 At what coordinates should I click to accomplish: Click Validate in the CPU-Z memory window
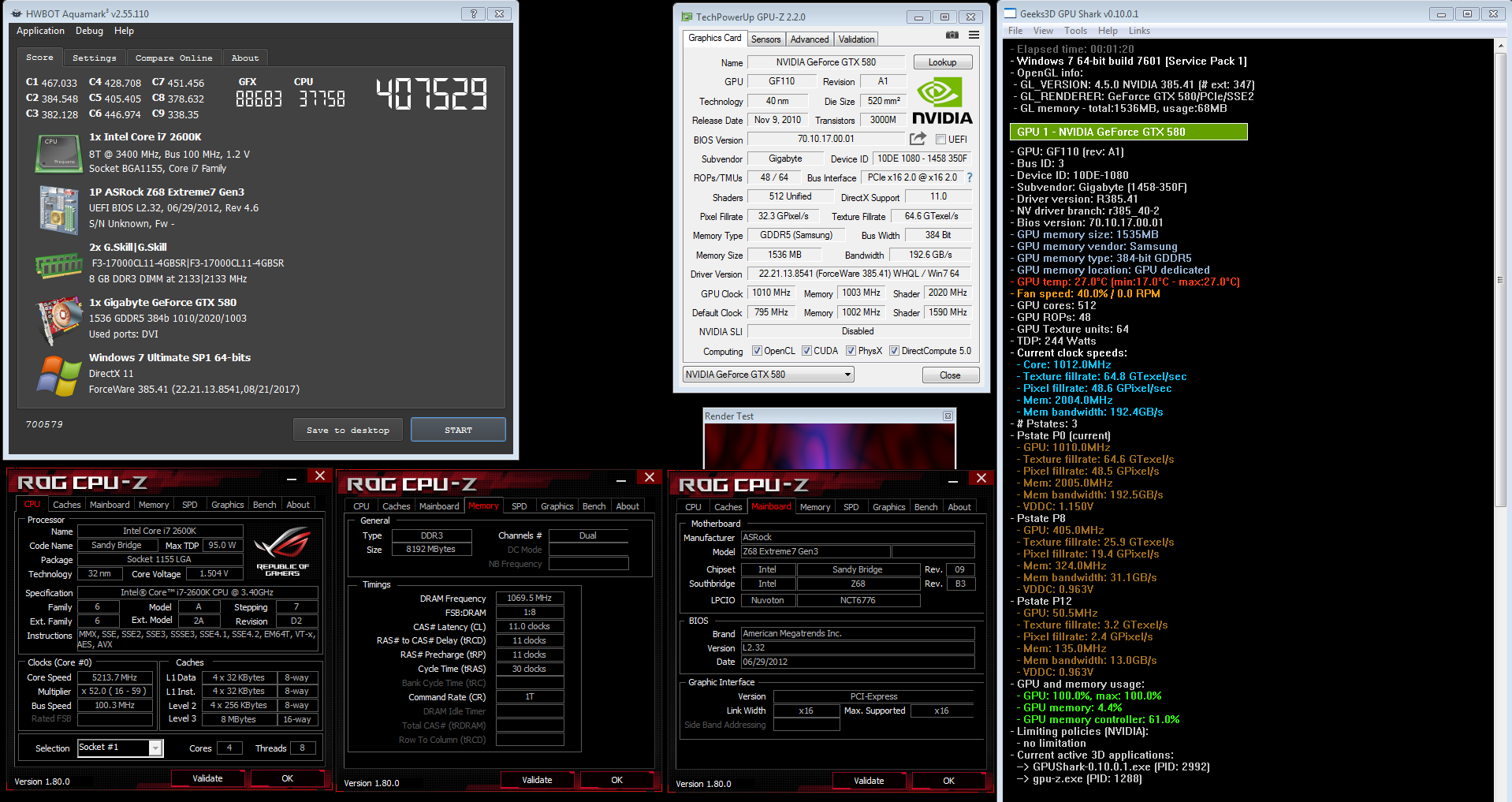point(537,780)
